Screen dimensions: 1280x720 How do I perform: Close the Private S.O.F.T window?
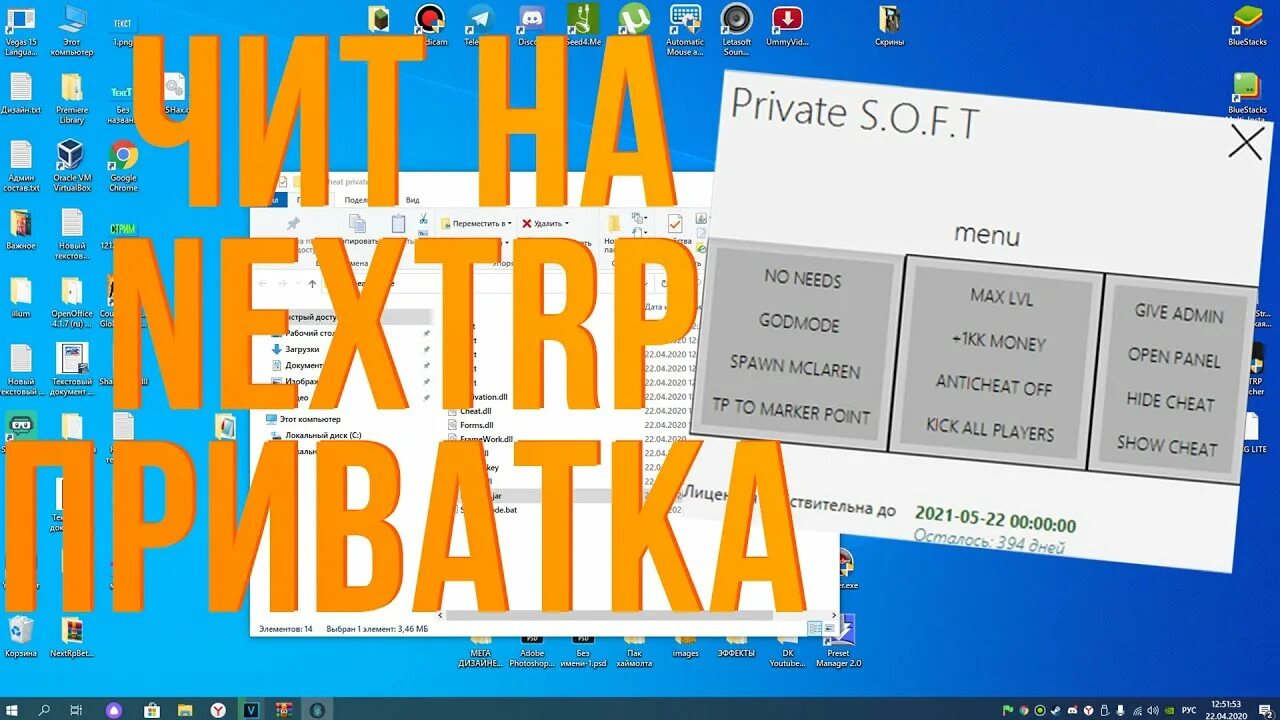[x=1246, y=142]
